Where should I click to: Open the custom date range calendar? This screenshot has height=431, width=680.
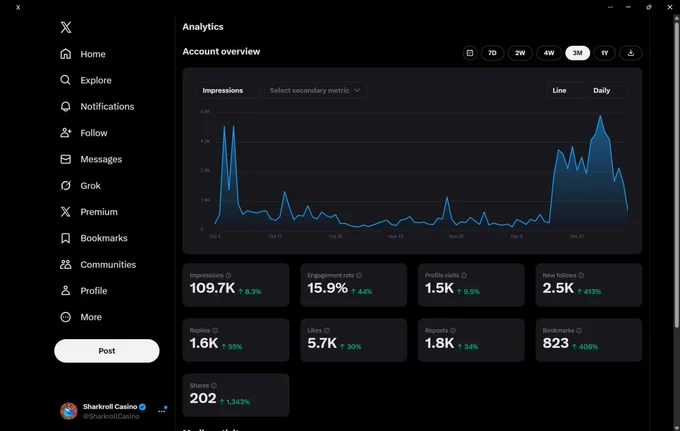pyautogui.click(x=470, y=53)
